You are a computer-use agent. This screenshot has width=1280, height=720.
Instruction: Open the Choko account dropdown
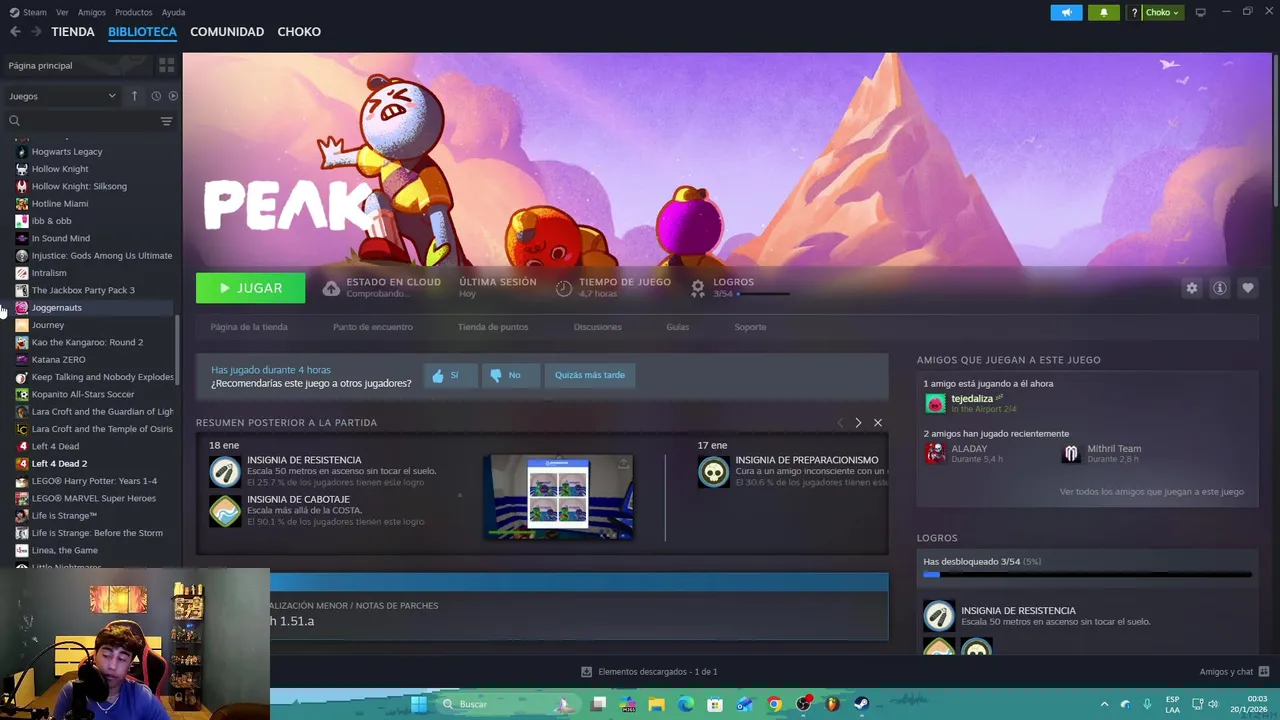click(x=1162, y=12)
